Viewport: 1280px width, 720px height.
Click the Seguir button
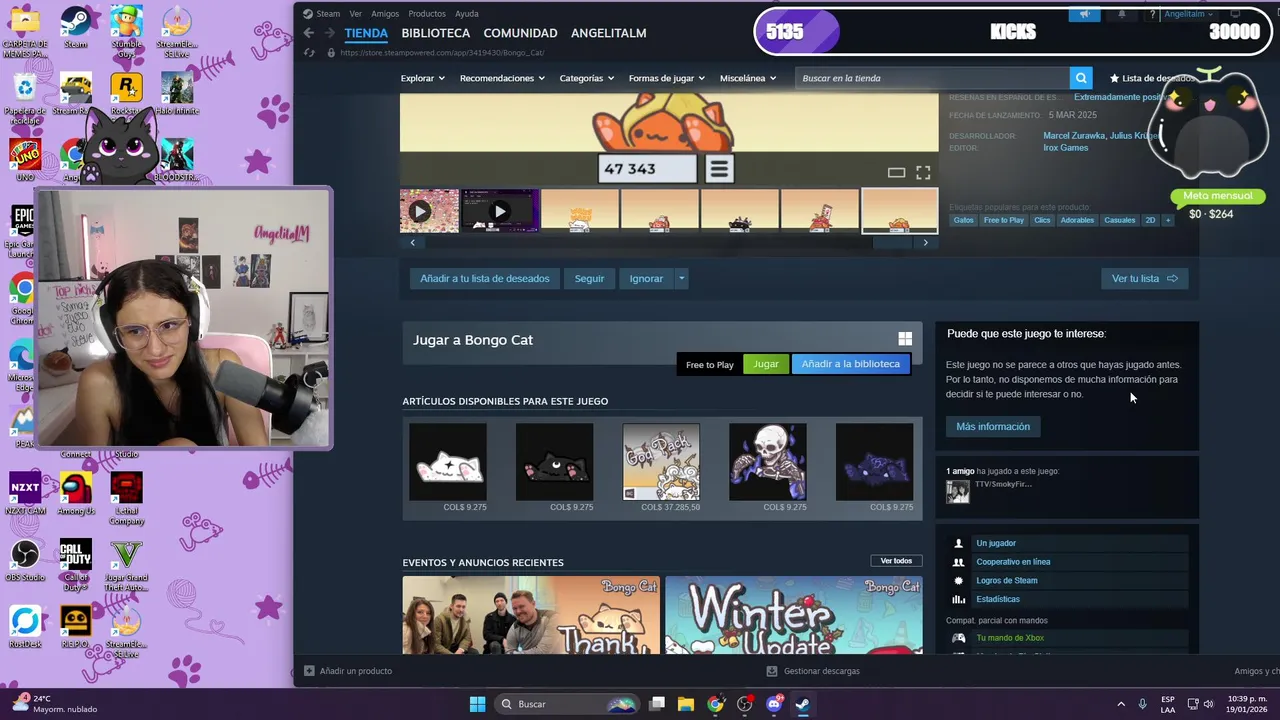(x=589, y=279)
